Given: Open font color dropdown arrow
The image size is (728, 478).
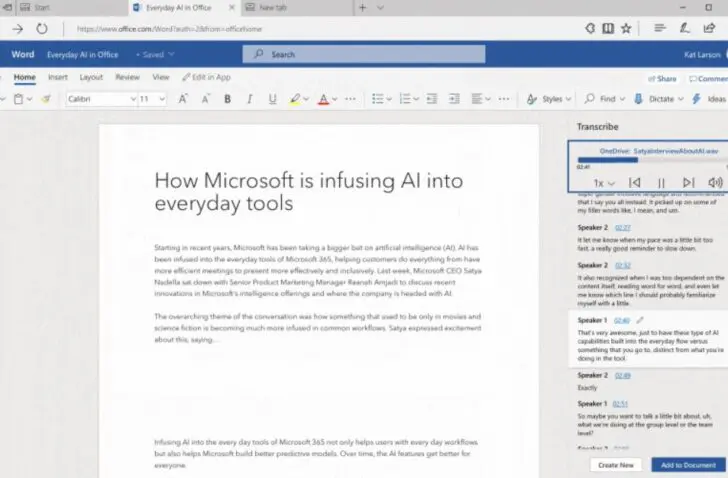Looking at the screenshot, I should click(x=335, y=99).
